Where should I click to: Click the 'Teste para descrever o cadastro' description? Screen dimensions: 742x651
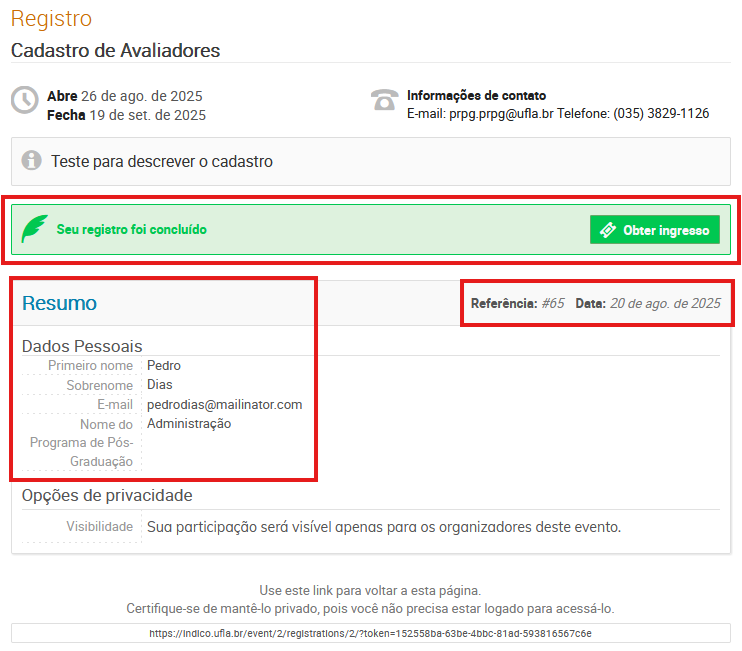[162, 161]
